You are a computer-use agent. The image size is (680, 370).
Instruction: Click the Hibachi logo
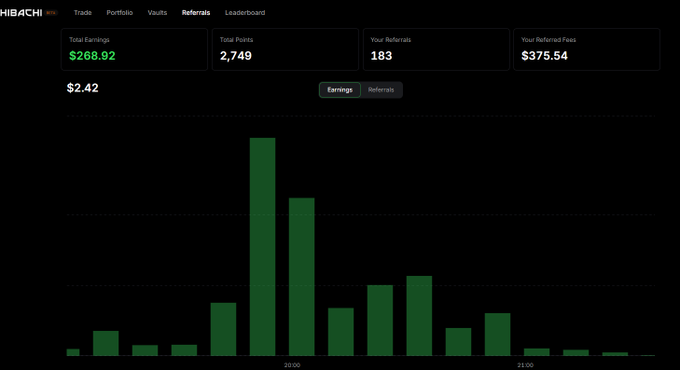click(x=21, y=13)
